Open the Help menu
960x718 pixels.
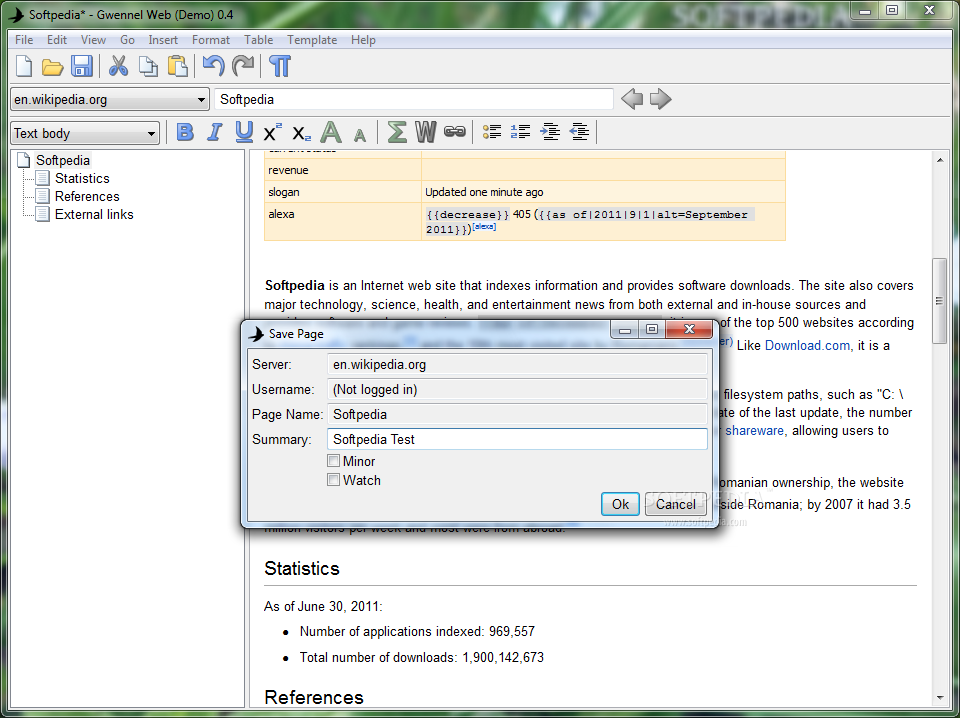(363, 40)
